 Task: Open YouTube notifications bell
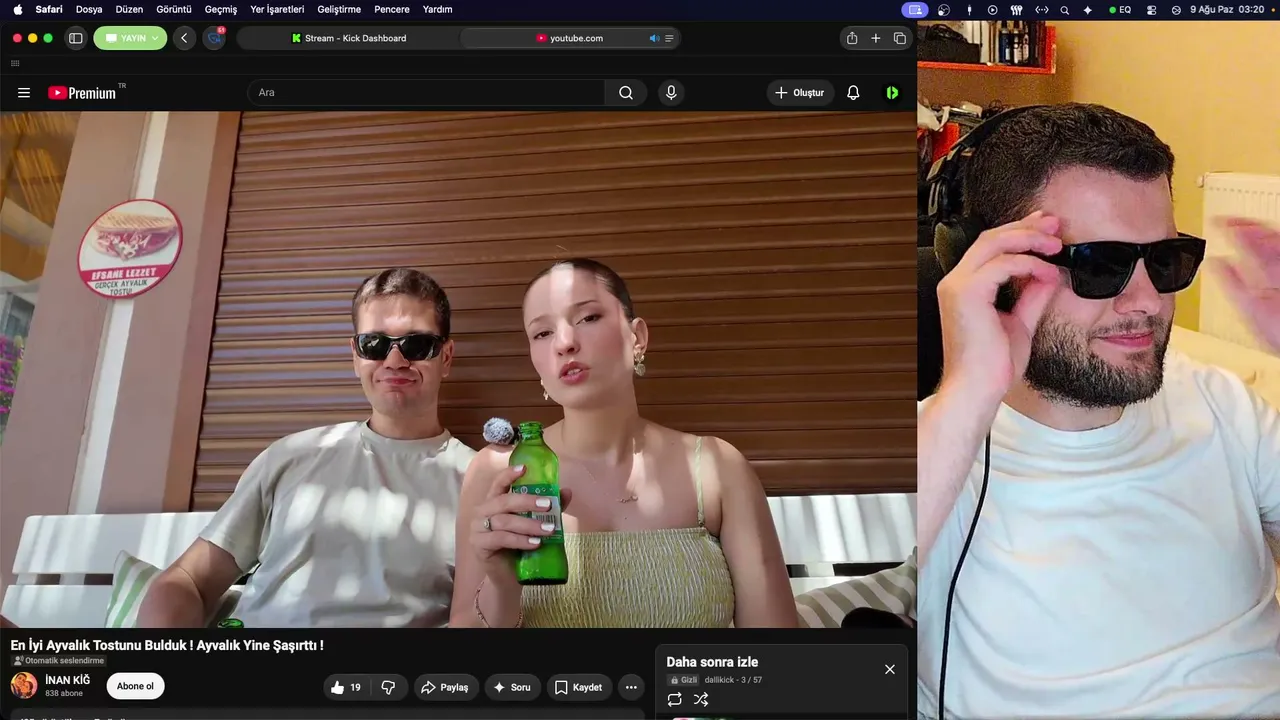point(853,93)
